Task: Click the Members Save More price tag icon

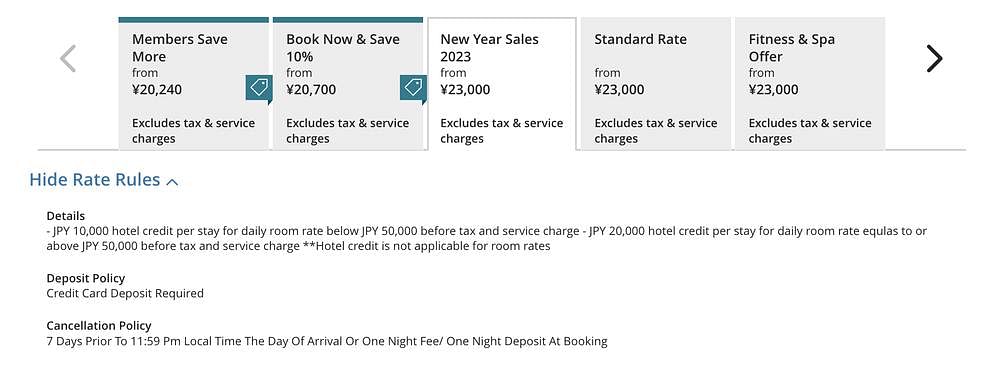Action: coord(259,89)
